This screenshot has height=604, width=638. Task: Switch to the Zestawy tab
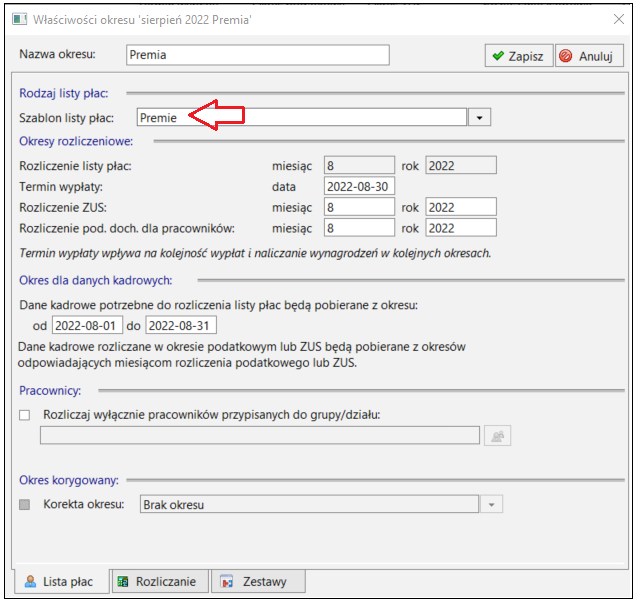[258, 581]
